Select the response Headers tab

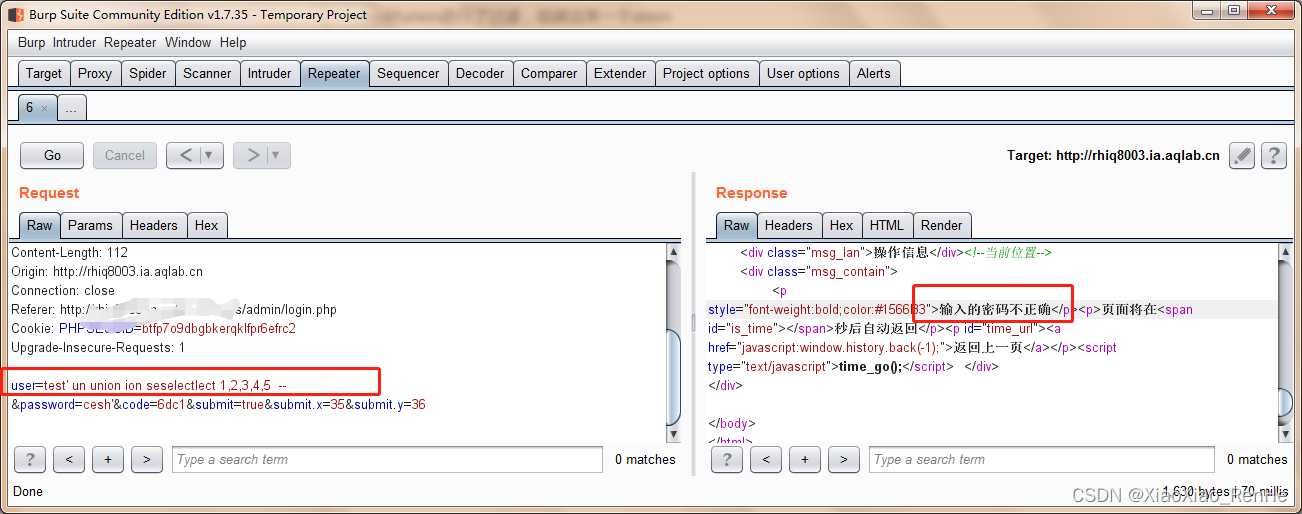tap(789, 225)
